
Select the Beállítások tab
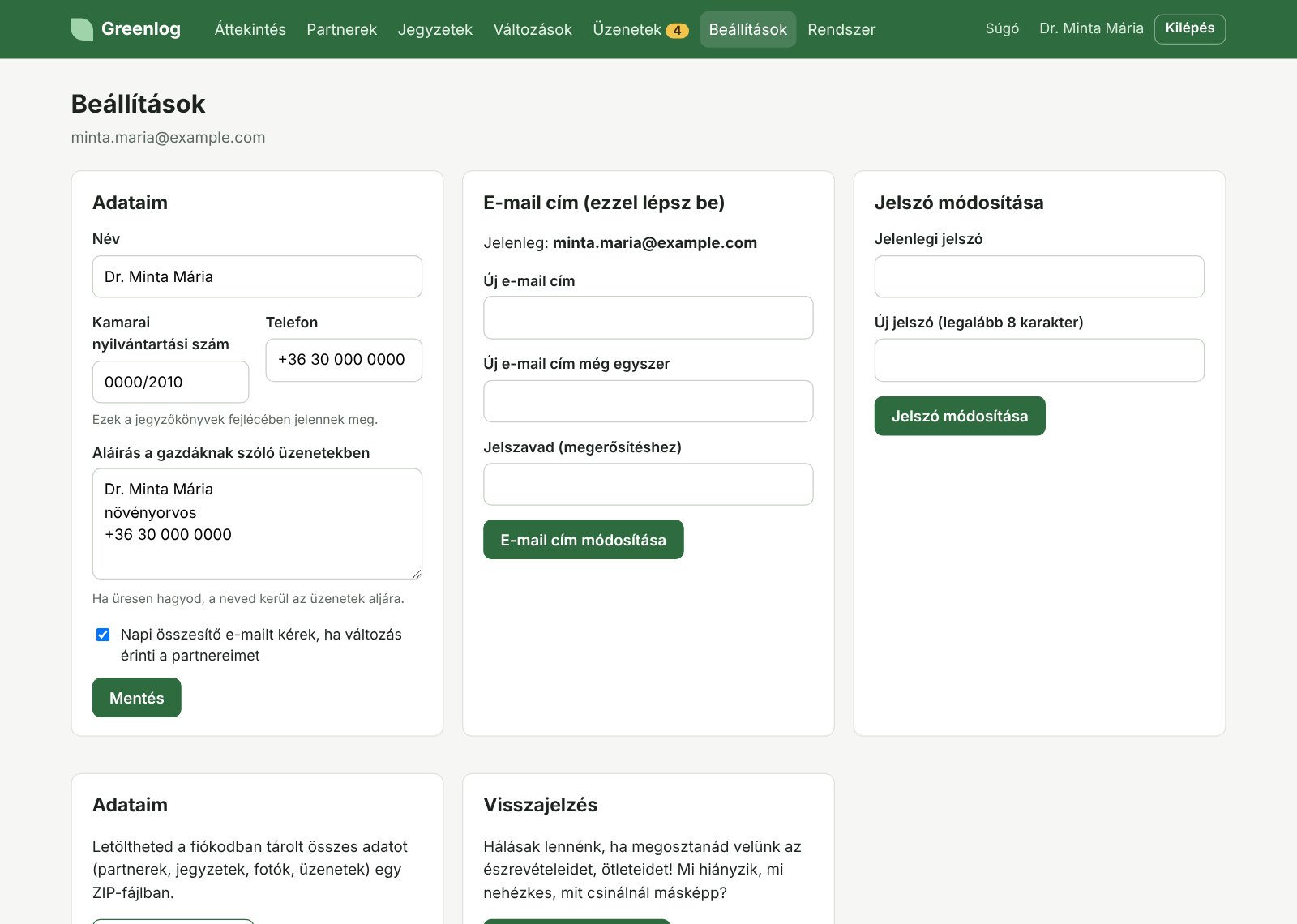(747, 29)
